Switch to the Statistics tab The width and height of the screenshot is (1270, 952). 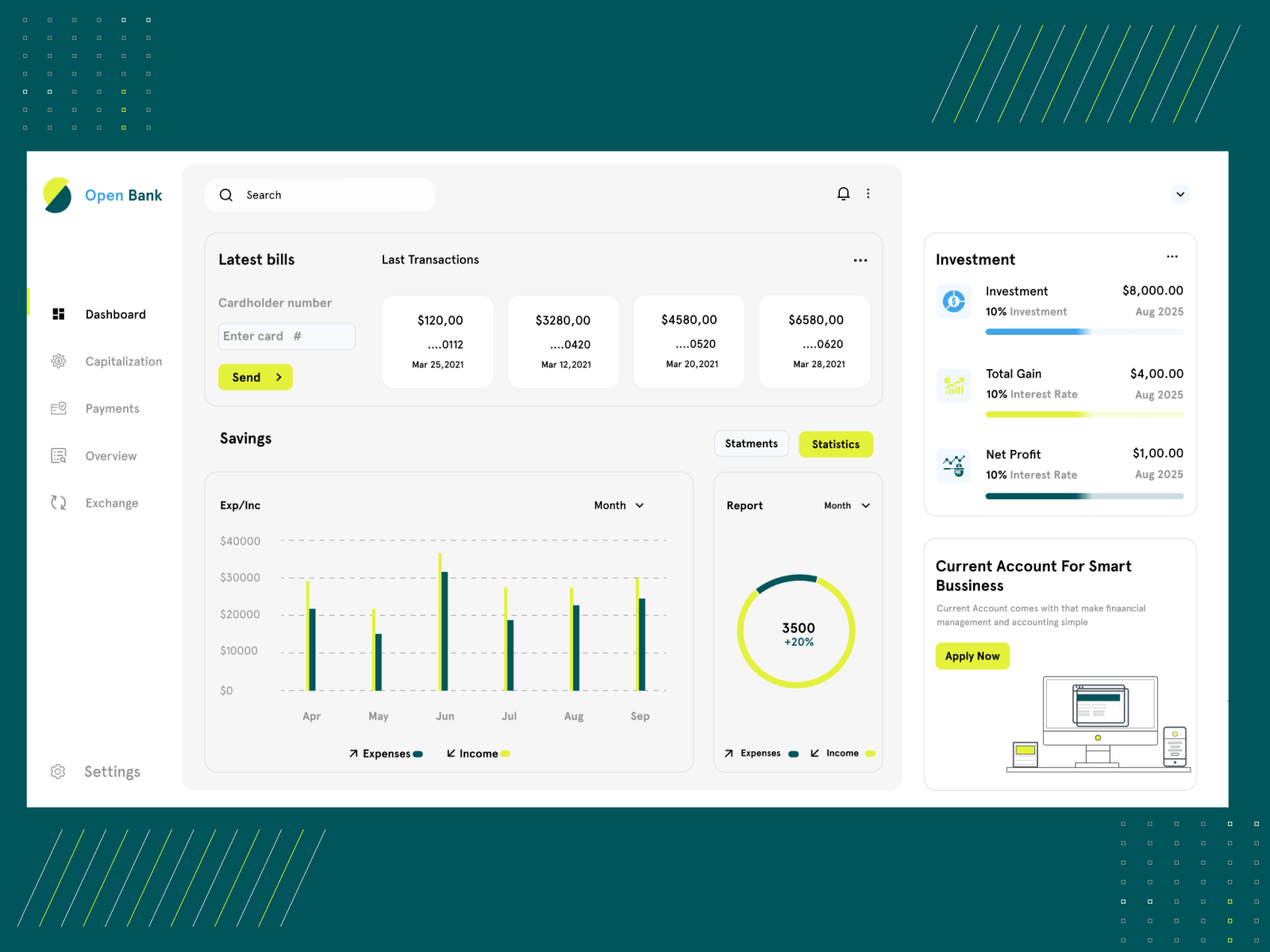coord(836,444)
